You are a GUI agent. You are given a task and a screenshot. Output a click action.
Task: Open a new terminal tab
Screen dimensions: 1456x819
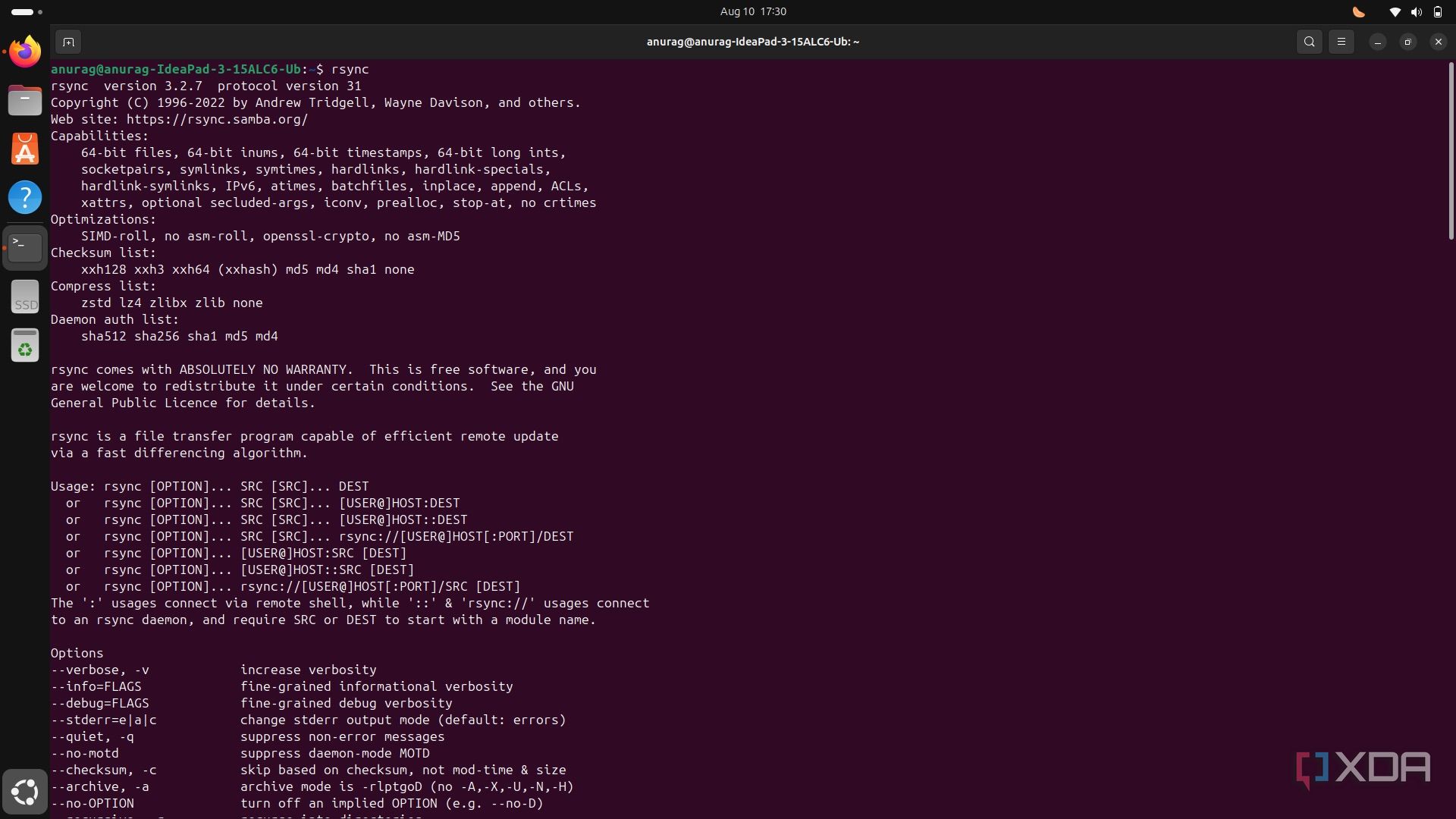[x=68, y=42]
